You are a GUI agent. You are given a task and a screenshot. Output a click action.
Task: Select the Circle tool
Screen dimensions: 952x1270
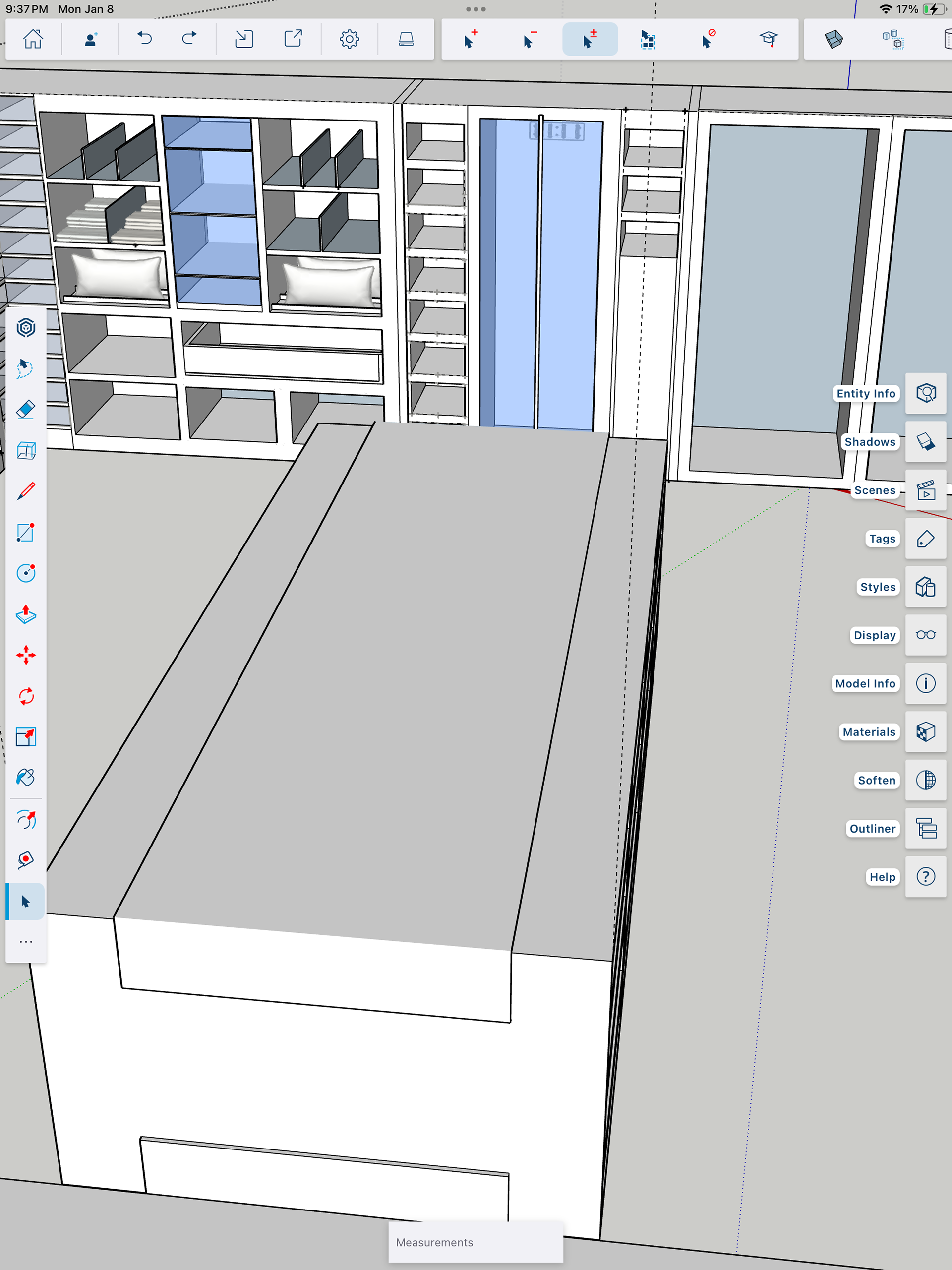point(26,573)
